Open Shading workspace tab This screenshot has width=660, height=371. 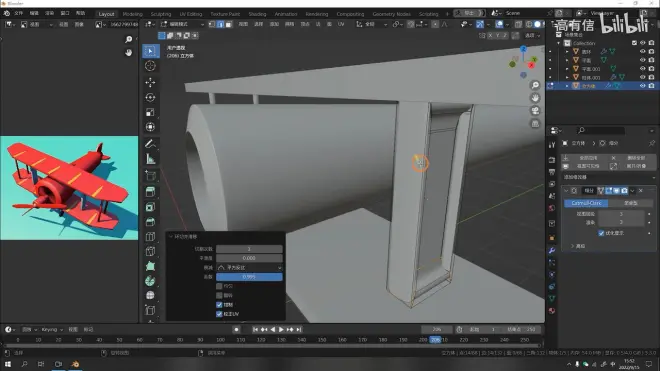tap(257, 14)
